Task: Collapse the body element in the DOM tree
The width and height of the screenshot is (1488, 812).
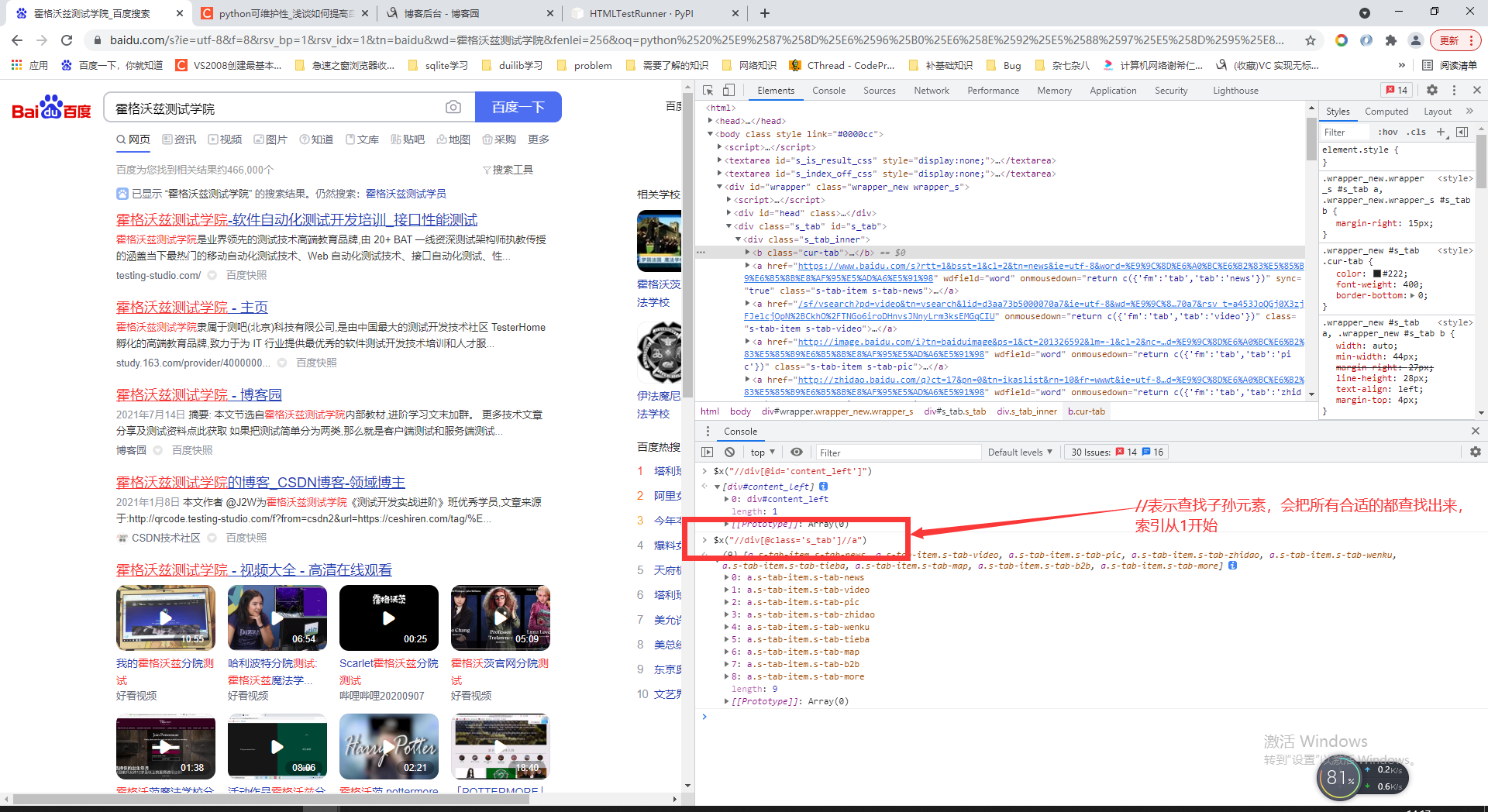Action: point(710,134)
